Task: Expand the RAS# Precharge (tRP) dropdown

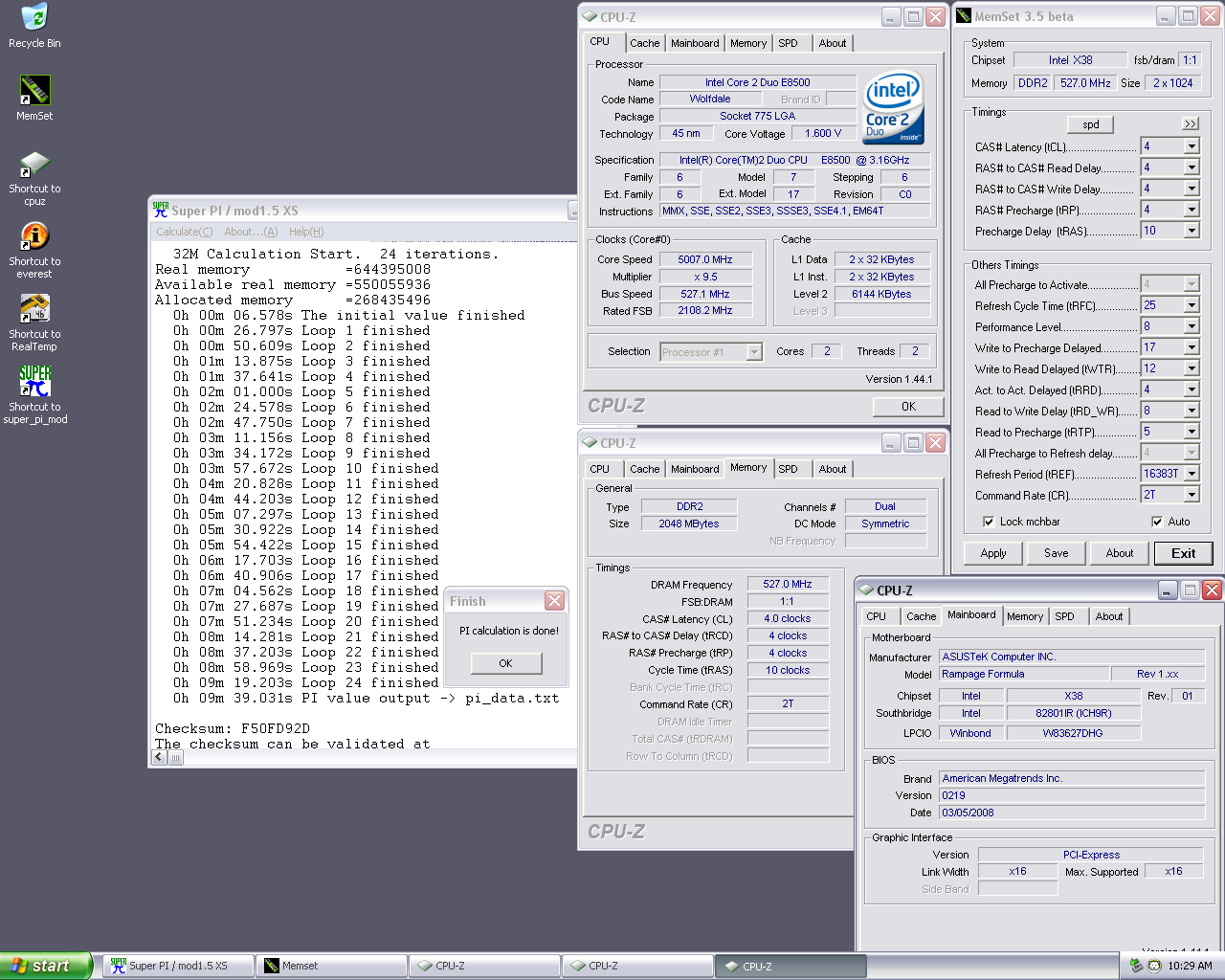Action: click(x=1192, y=210)
